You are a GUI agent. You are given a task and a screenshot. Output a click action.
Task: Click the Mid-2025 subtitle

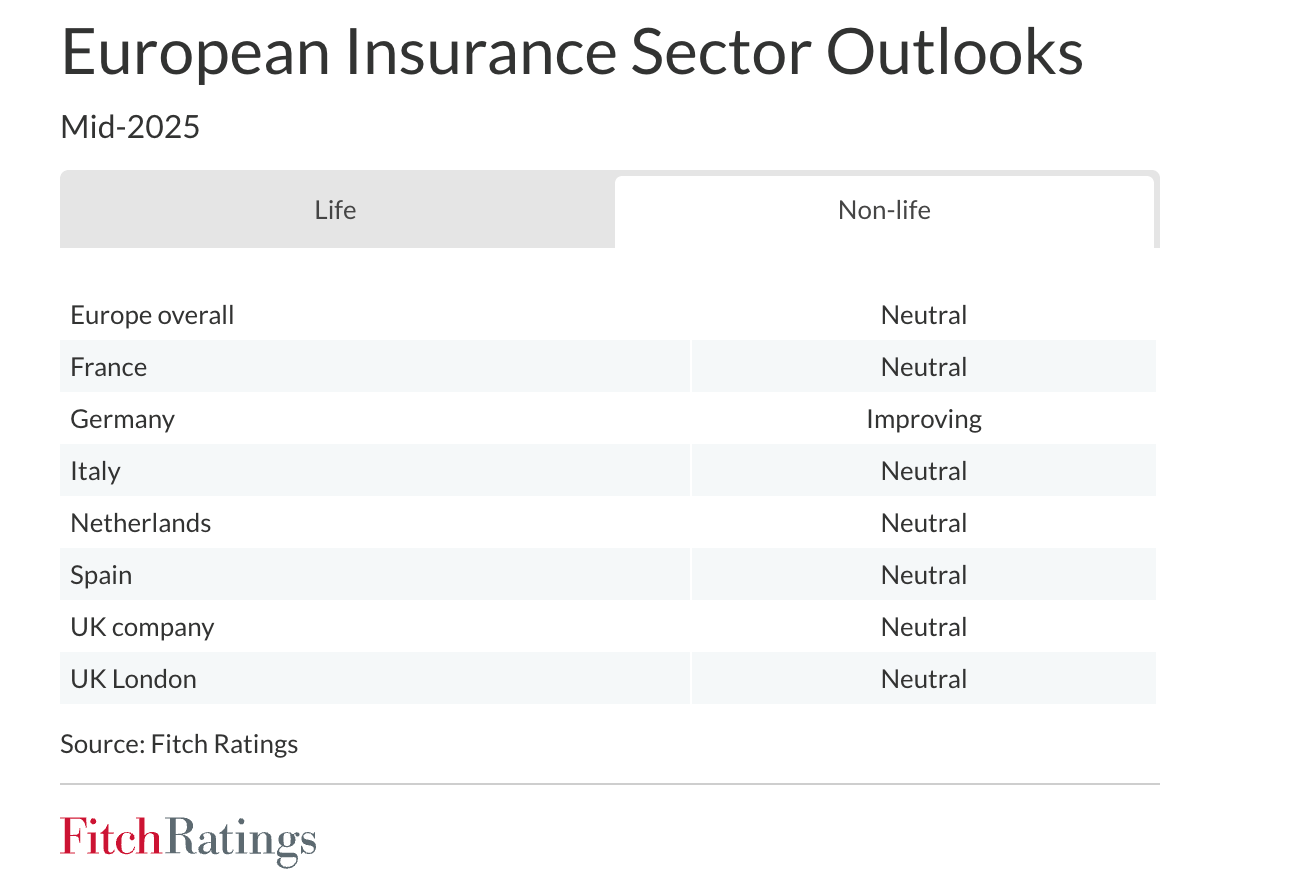pyautogui.click(x=130, y=127)
